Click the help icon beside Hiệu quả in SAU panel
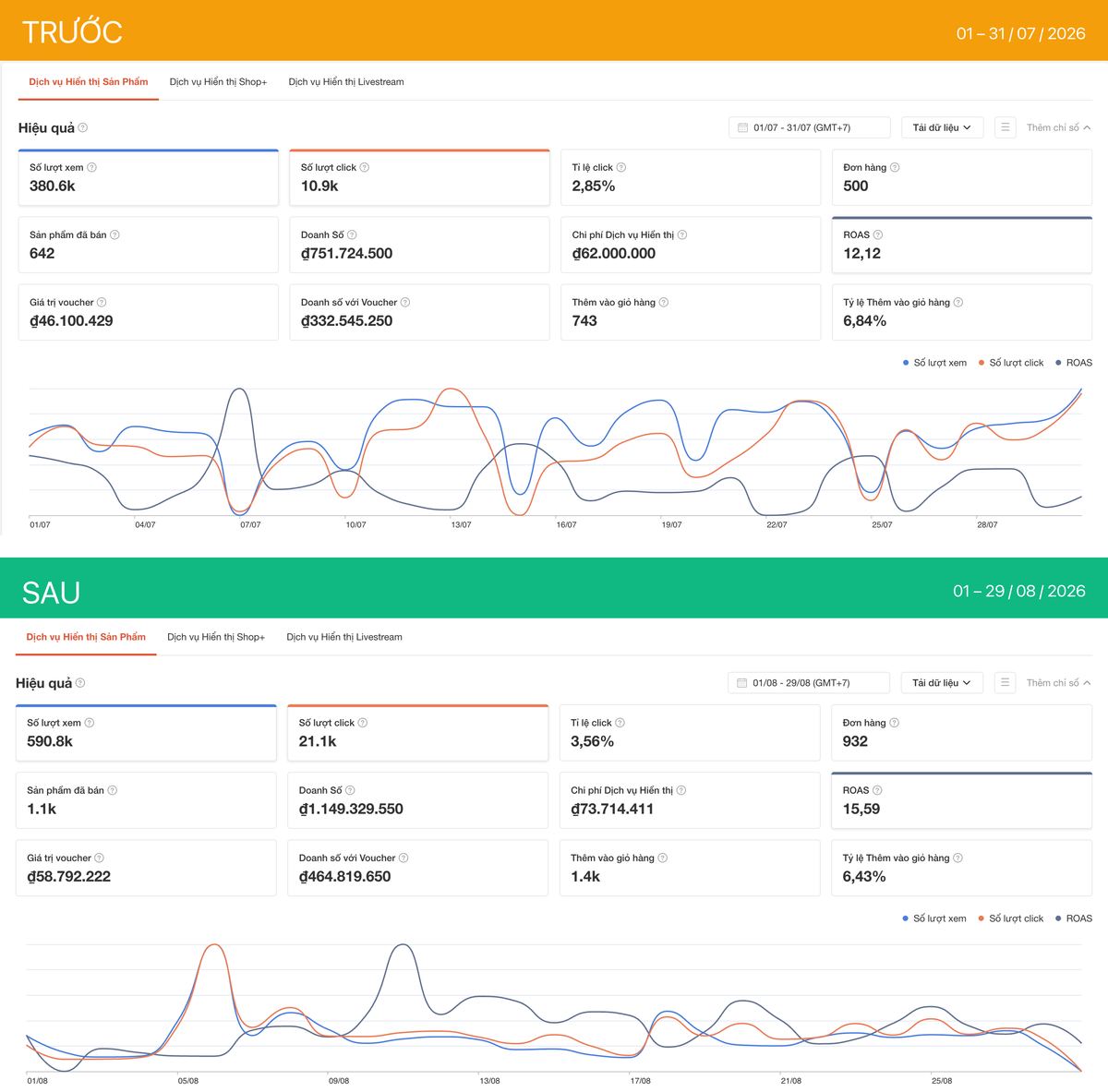 [x=80, y=683]
